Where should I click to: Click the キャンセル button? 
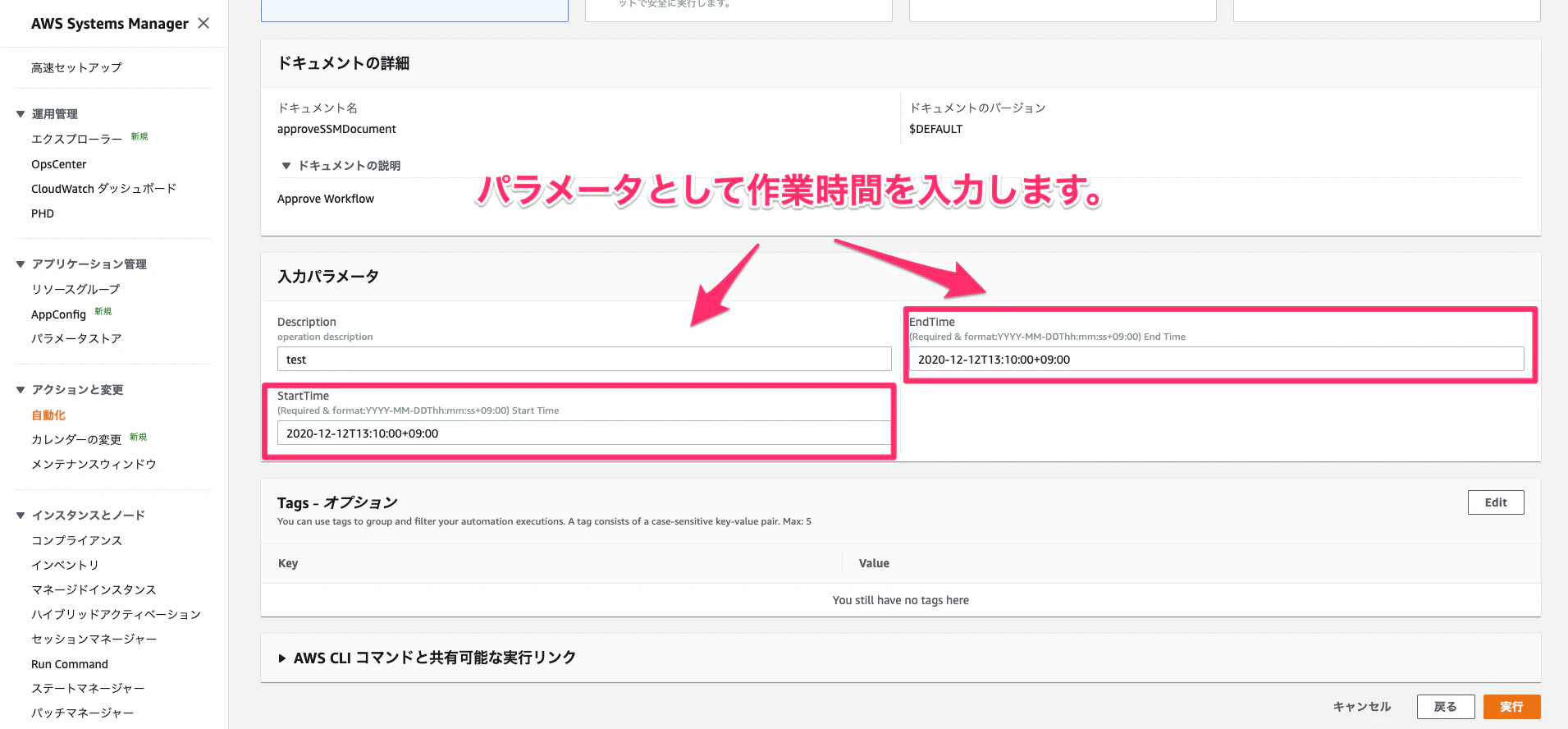click(1362, 707)
